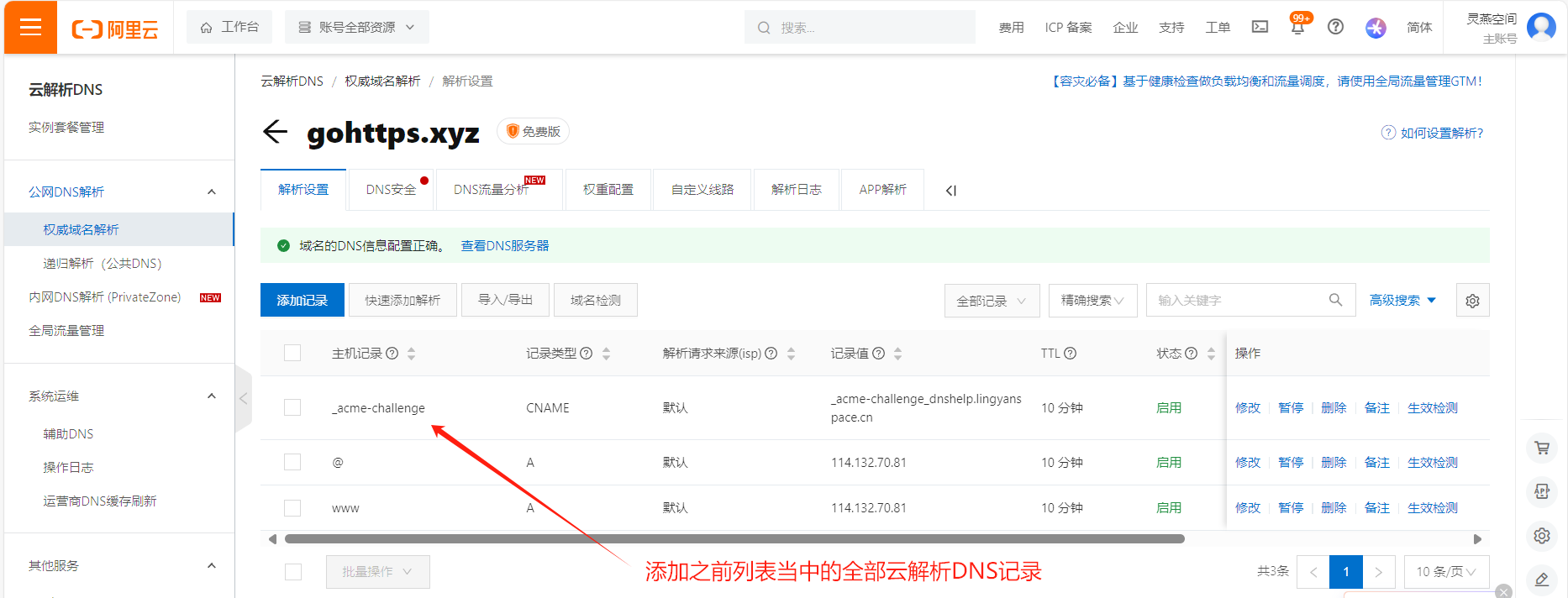Open the Cloud Shell terminal icon
The width and height of the screenshot is (1568, 598).
point(1260,27)
